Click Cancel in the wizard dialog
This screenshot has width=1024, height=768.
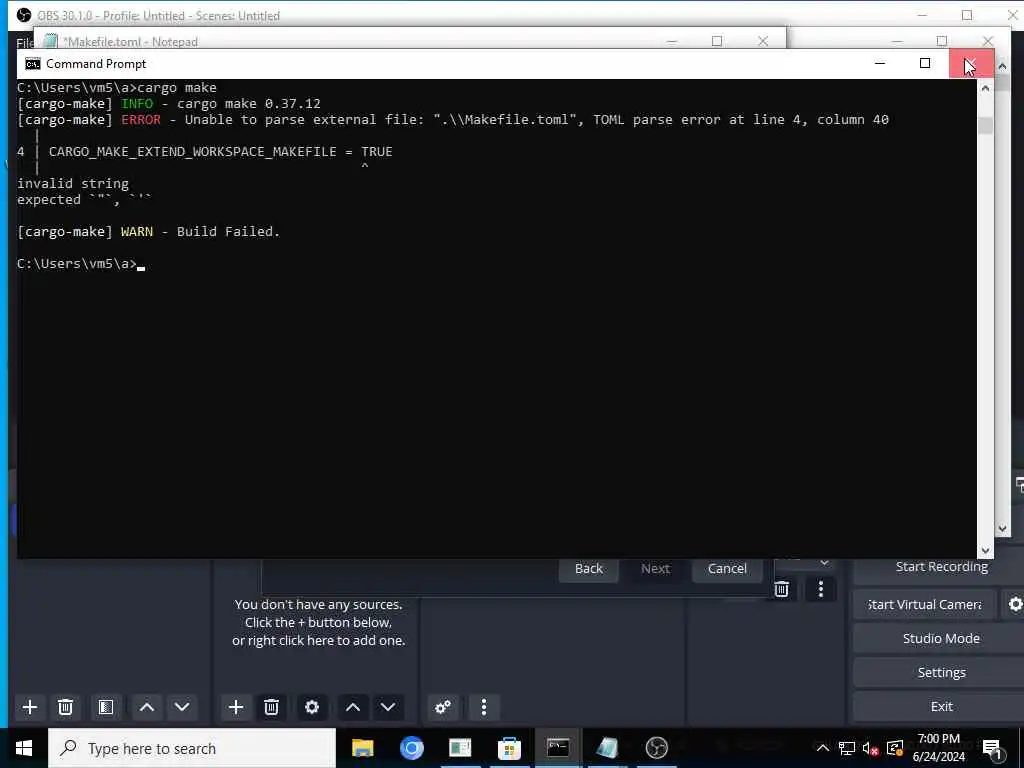[727, 569]
